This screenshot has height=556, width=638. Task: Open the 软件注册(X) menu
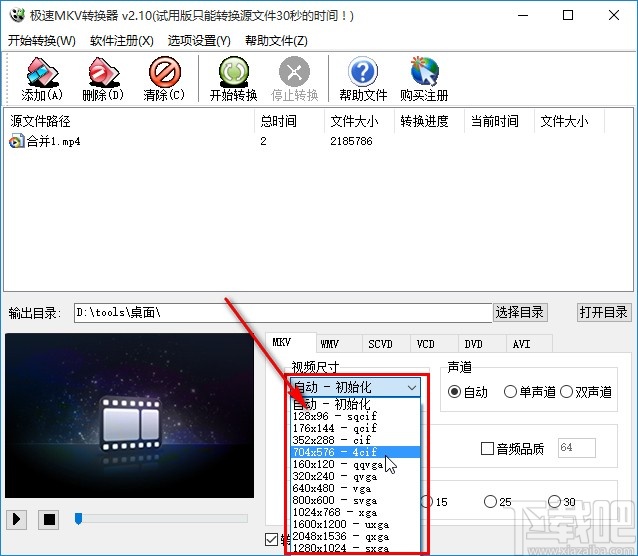click(x=122, y=41)
